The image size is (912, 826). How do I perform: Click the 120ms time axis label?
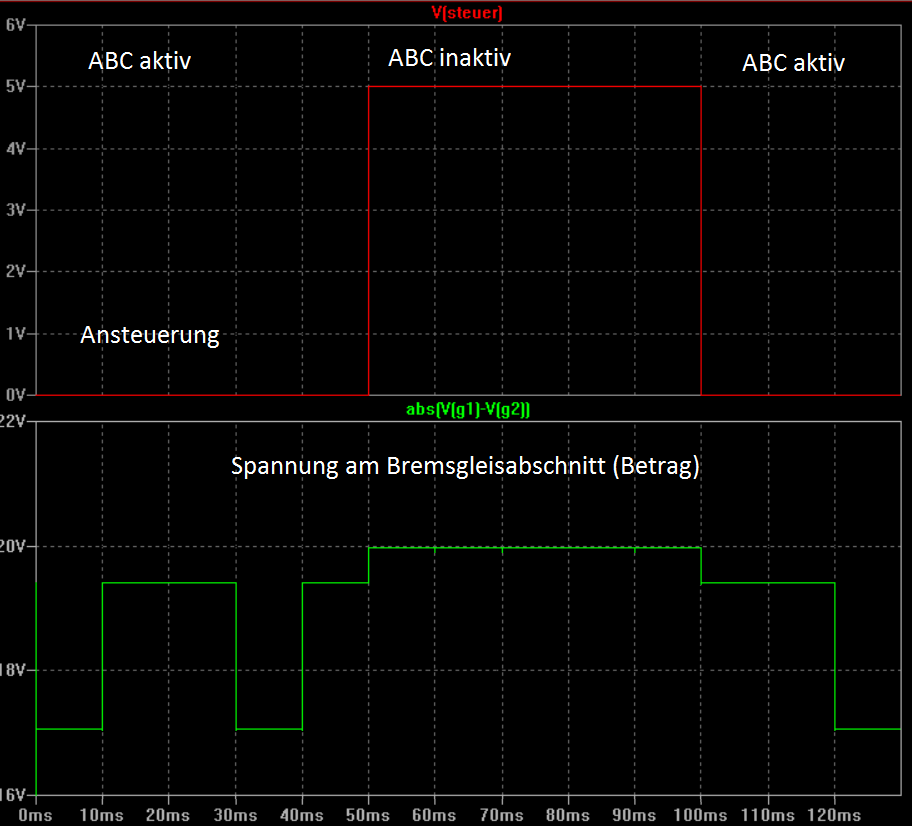click(834, 815)
